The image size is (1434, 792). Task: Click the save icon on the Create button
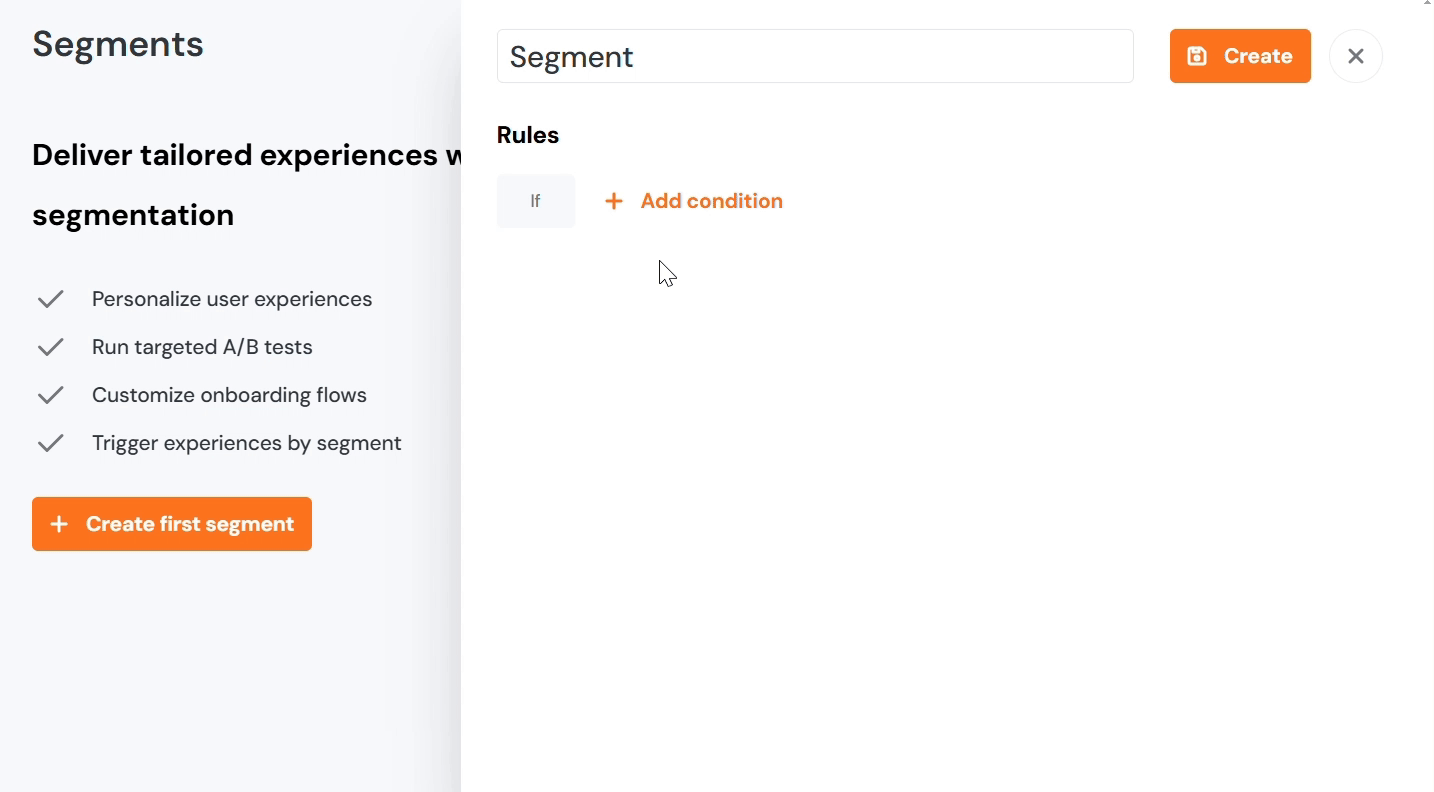click(1197, 56)
